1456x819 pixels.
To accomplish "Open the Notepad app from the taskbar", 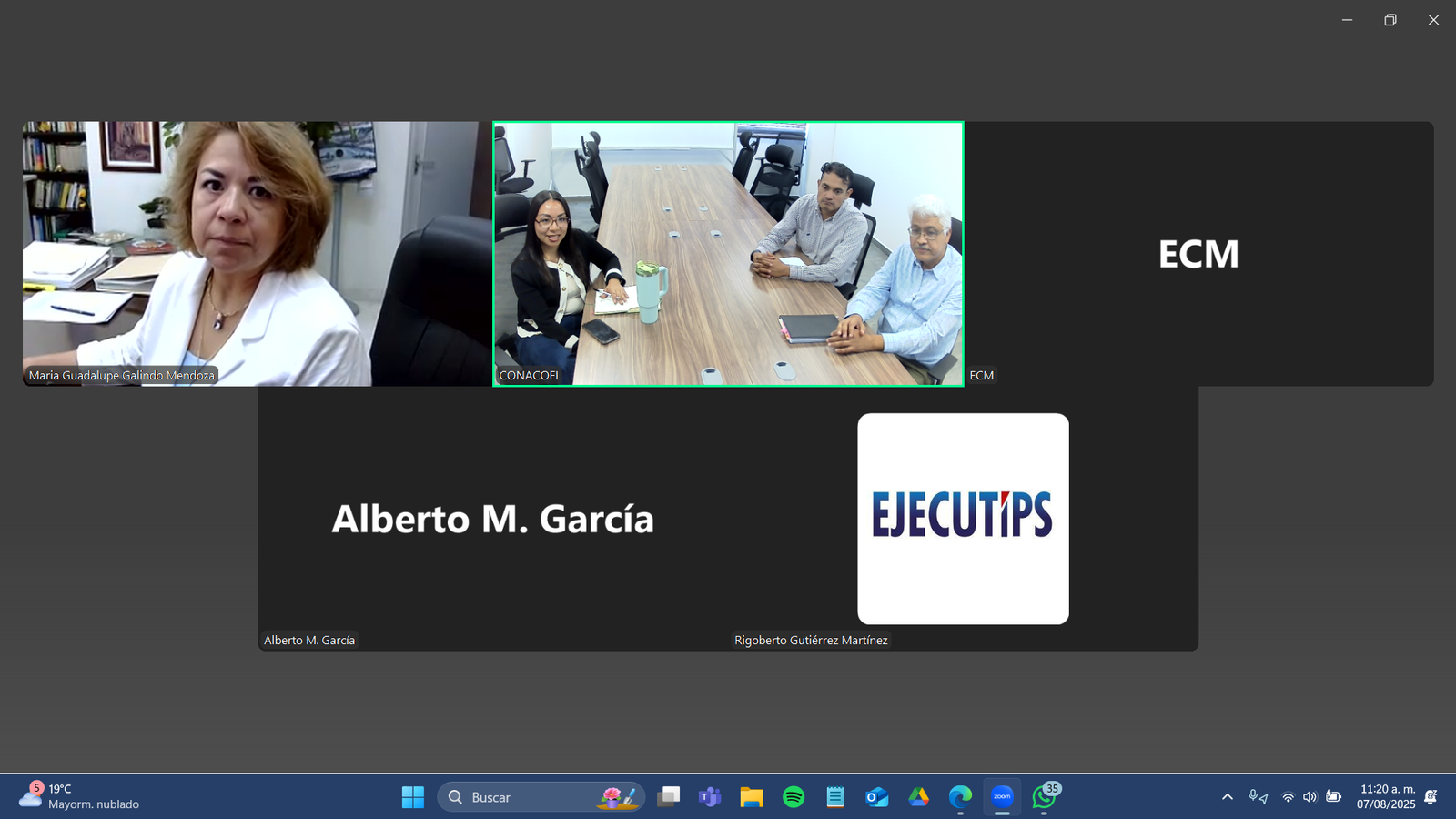I will point(835,797).
